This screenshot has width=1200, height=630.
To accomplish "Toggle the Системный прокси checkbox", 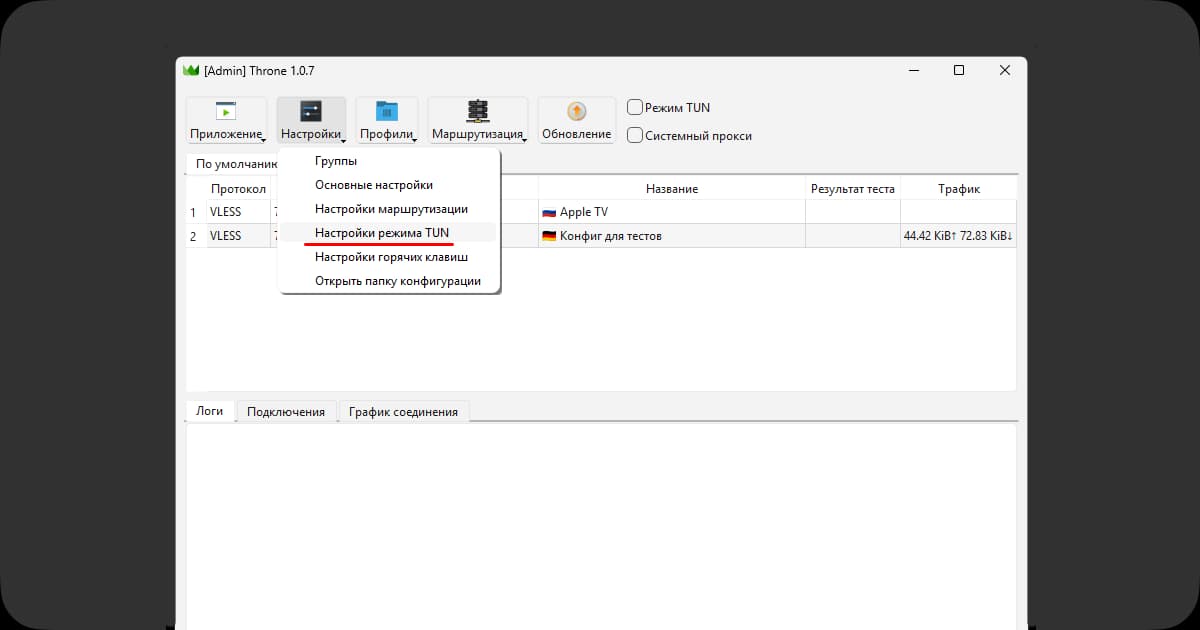I will tap(635, 135).
